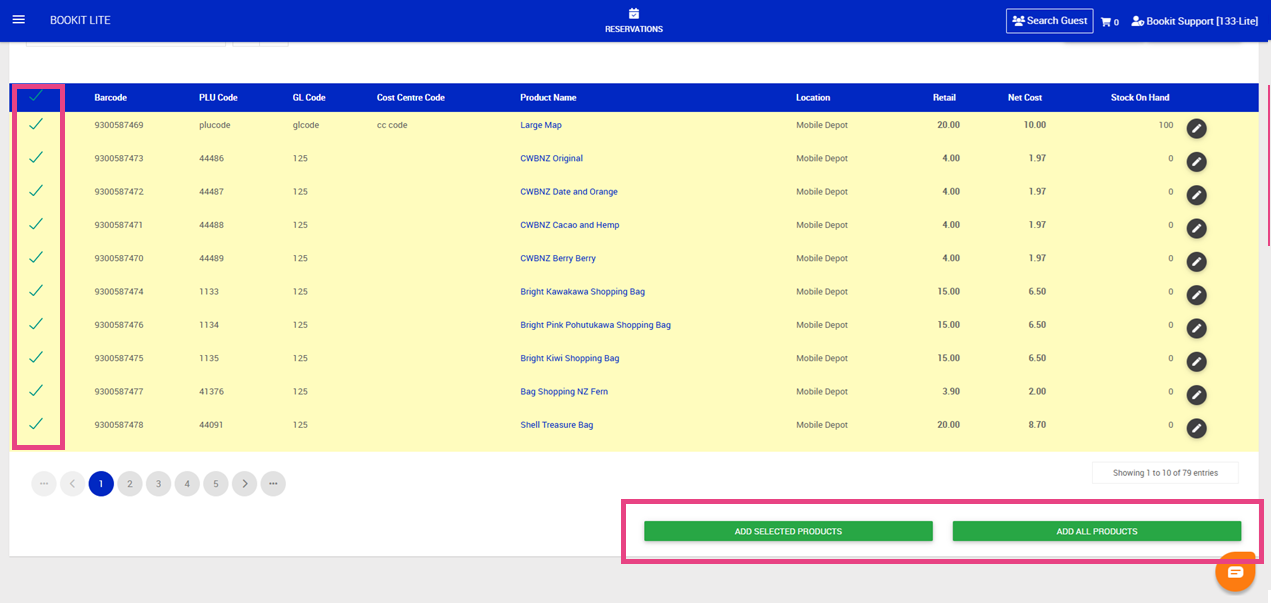Sort by Net Cost column header

[1025, 98]
